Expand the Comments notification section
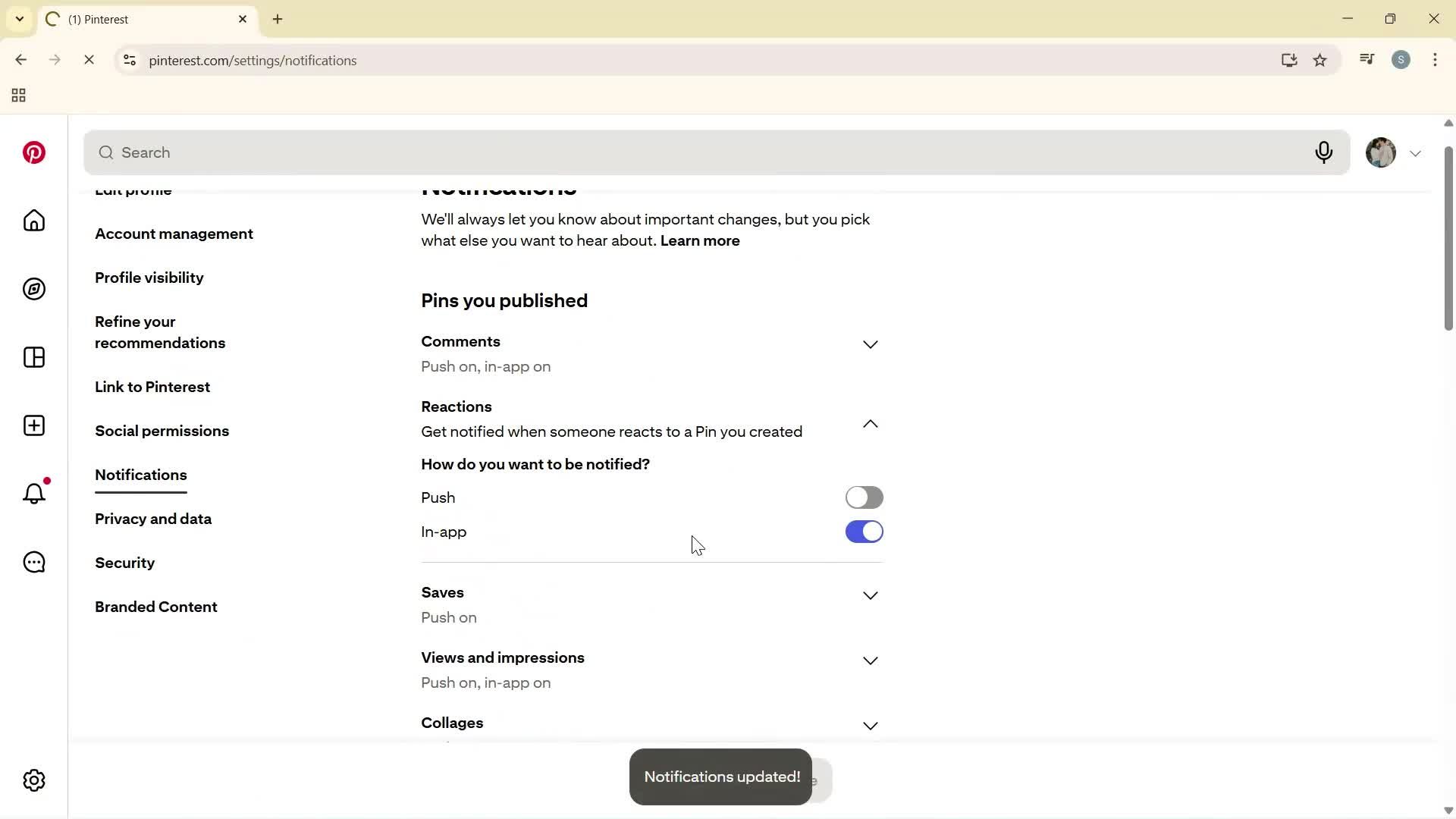 tap(871, 344)
